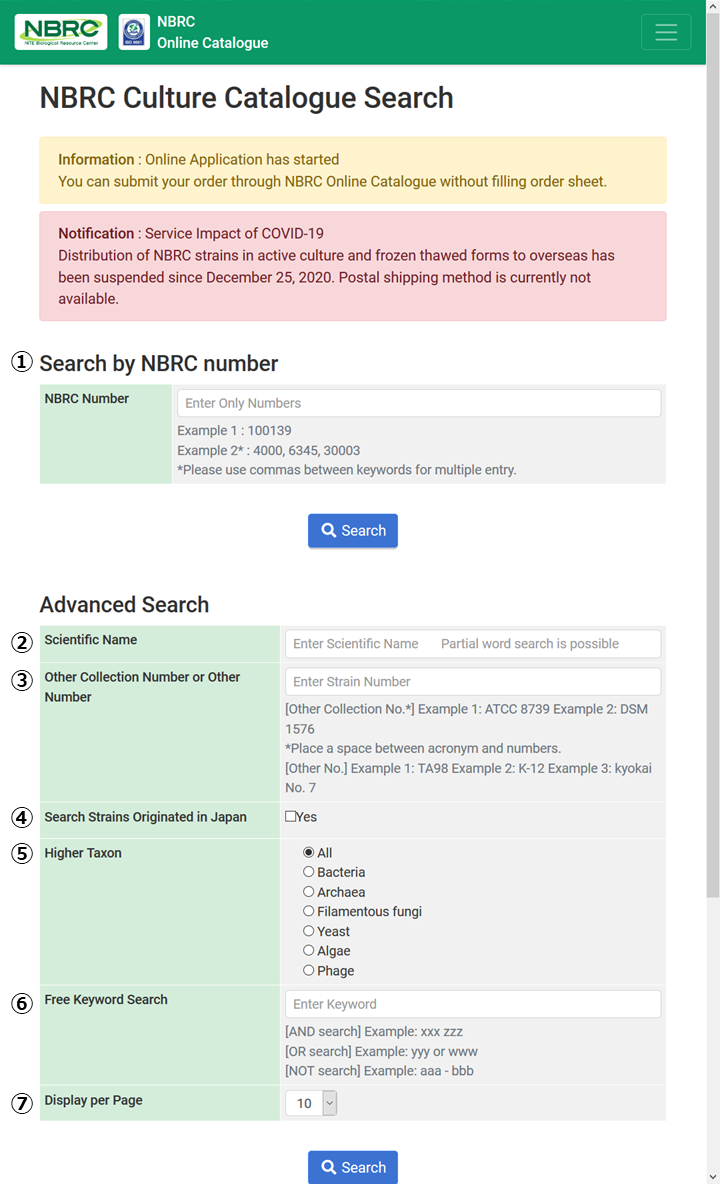This screenshot has width=720, height=1201.
Task: Click the ISO 9001 certification badge icon
Action: point(134,32)
